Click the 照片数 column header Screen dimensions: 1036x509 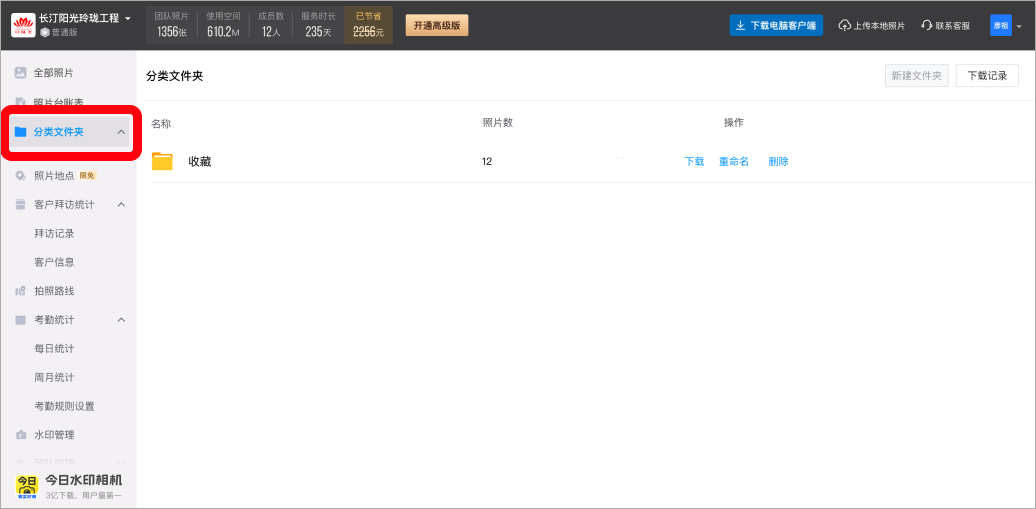498,122
